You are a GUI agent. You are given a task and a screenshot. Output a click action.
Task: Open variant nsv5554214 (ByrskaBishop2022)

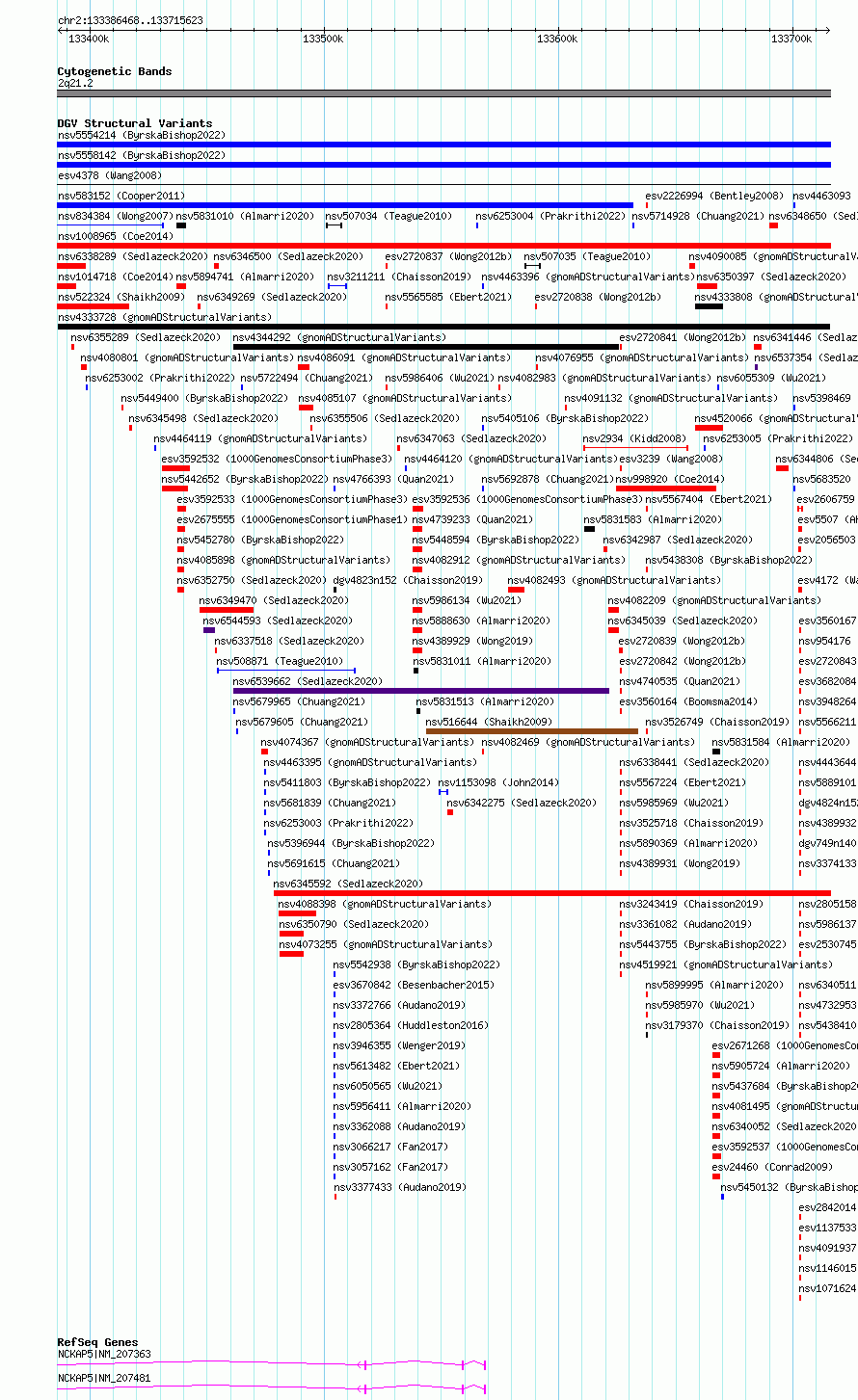pos(142,135)
